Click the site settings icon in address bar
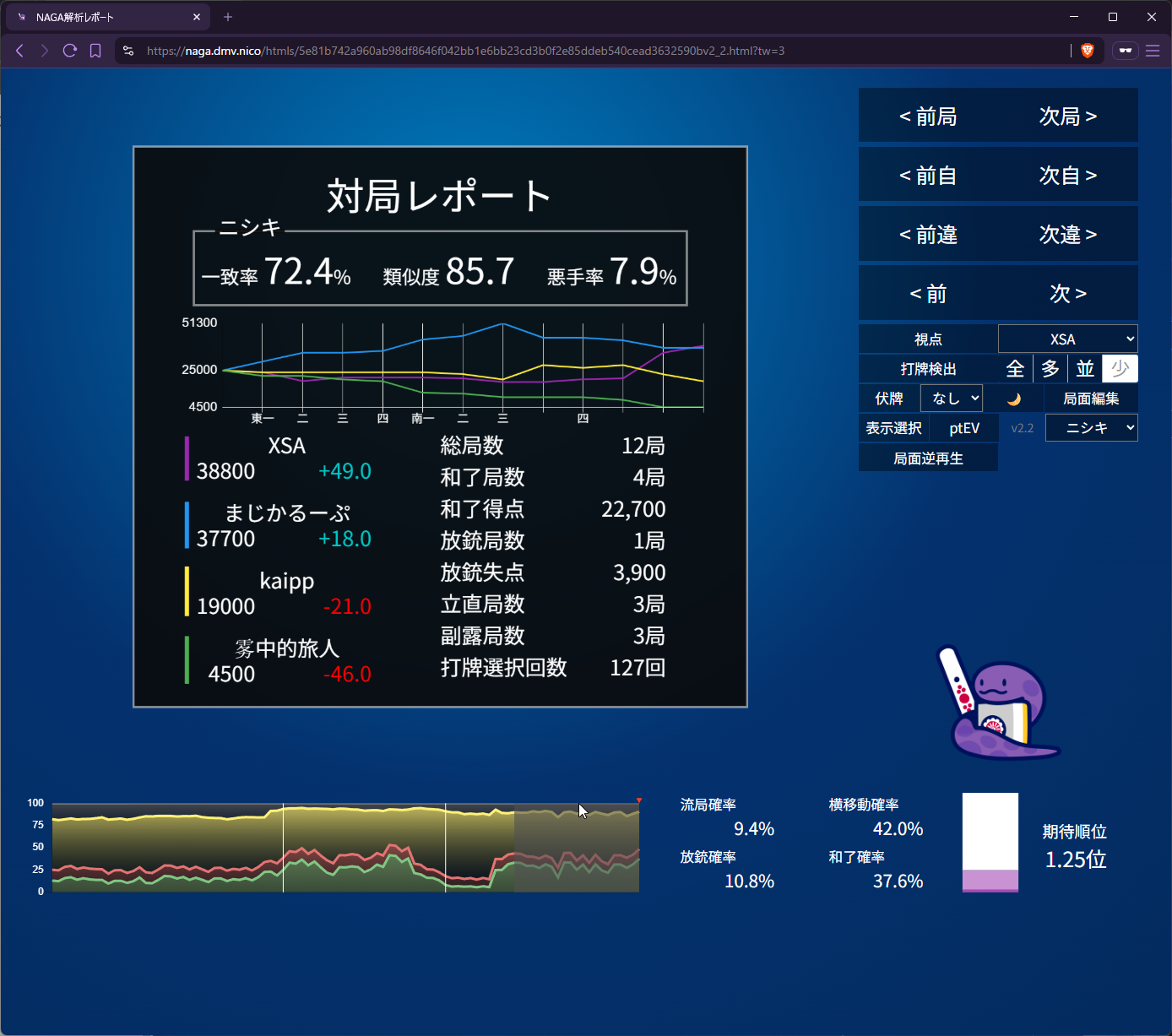 128,51
